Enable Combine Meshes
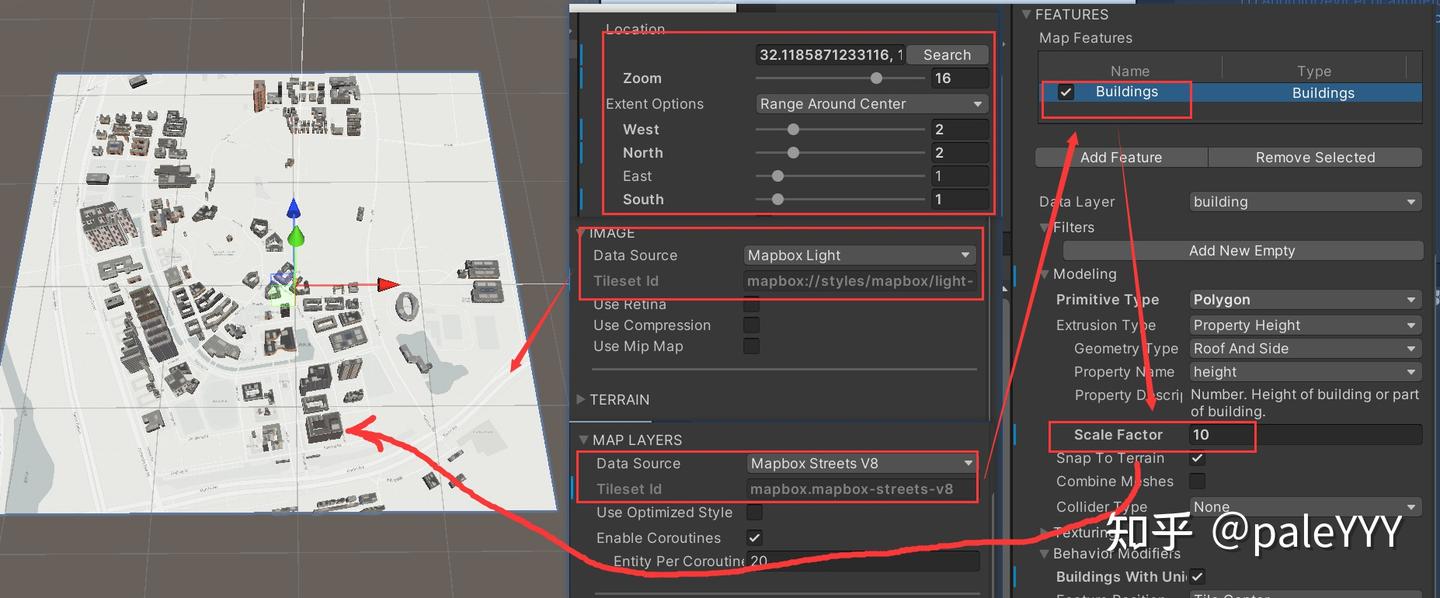The height and width of the screenshot is (598, 1440). click(x=1196, y=481)
